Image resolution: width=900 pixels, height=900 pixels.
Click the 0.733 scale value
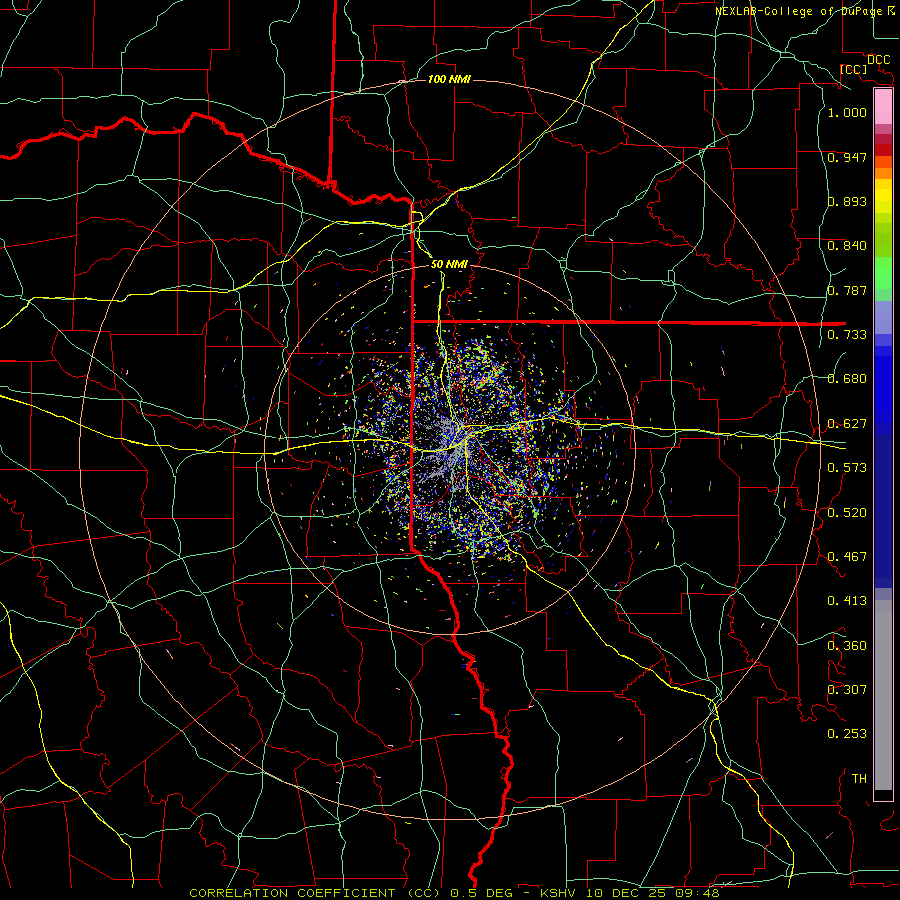(x=847, y=335)
